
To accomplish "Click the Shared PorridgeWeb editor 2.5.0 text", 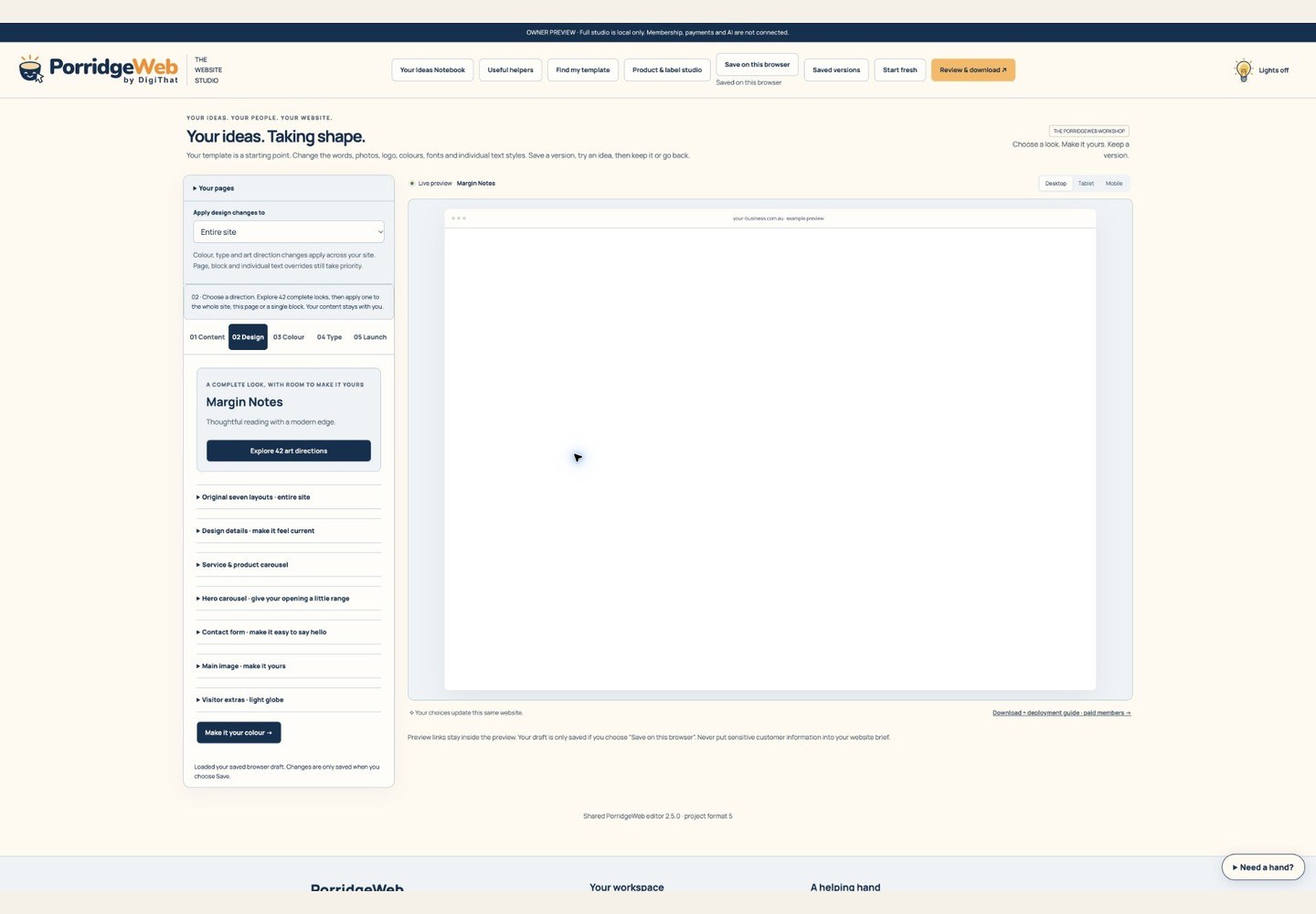I will pyautogui.click(x=658, y=816).
